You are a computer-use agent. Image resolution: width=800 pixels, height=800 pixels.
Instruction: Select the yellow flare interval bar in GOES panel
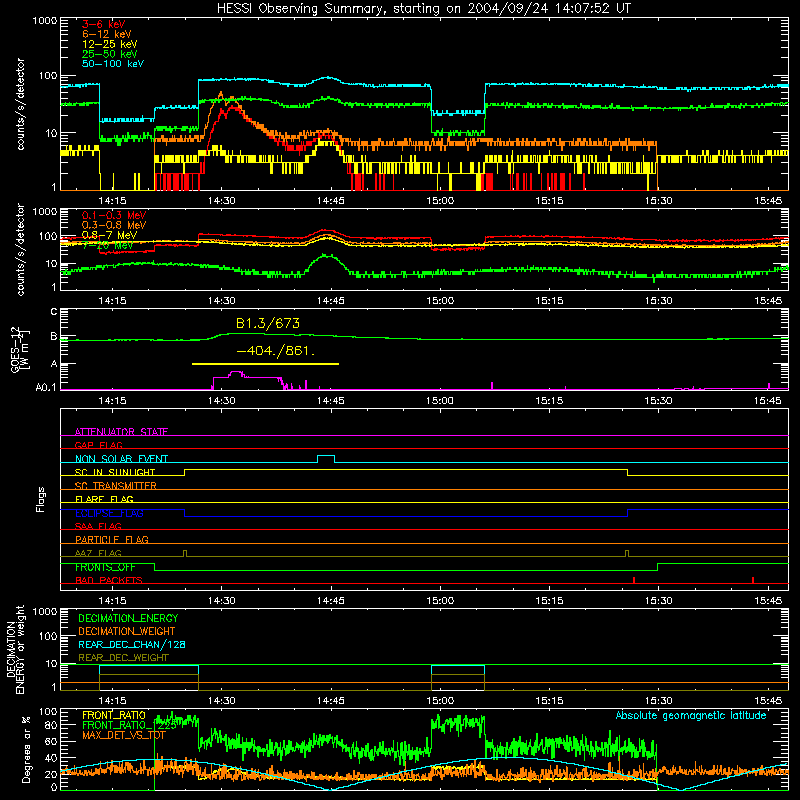pos(265,364)
